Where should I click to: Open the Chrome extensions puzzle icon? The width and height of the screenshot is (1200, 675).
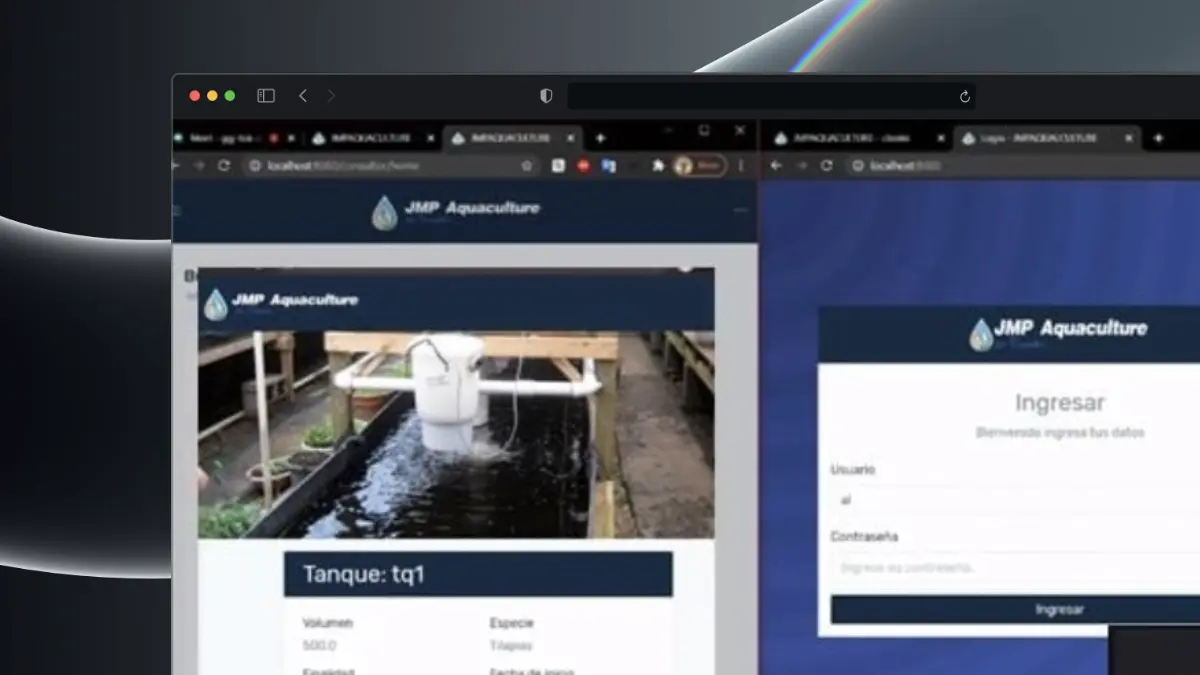[658, 166]
